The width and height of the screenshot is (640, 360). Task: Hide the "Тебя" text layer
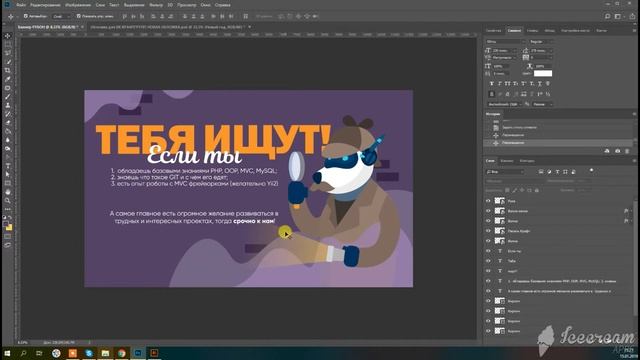[x=488, y=261]
